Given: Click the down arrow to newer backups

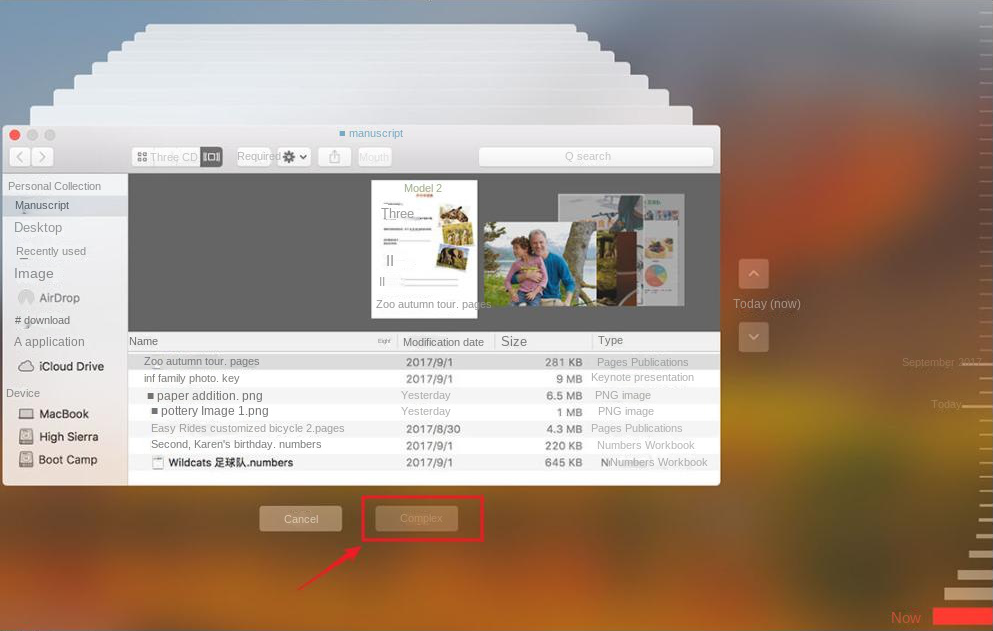Looking at the screenshot, I should click(x=753, y=337).
